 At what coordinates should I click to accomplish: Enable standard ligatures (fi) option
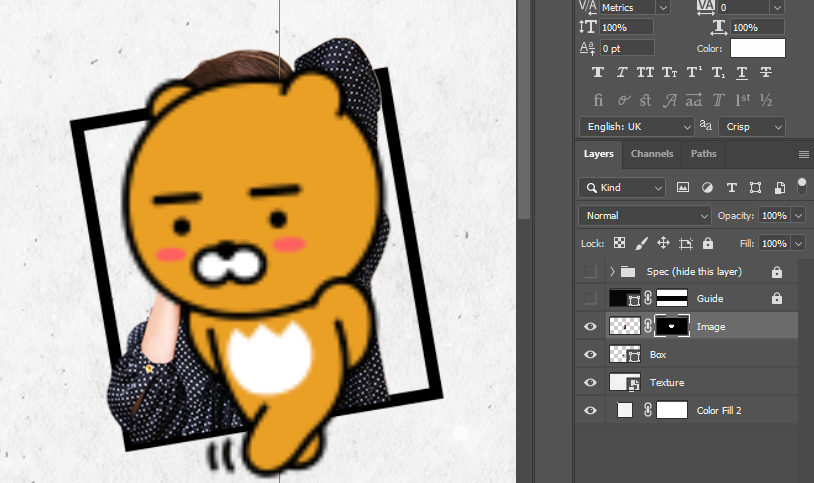pos(598,100)
